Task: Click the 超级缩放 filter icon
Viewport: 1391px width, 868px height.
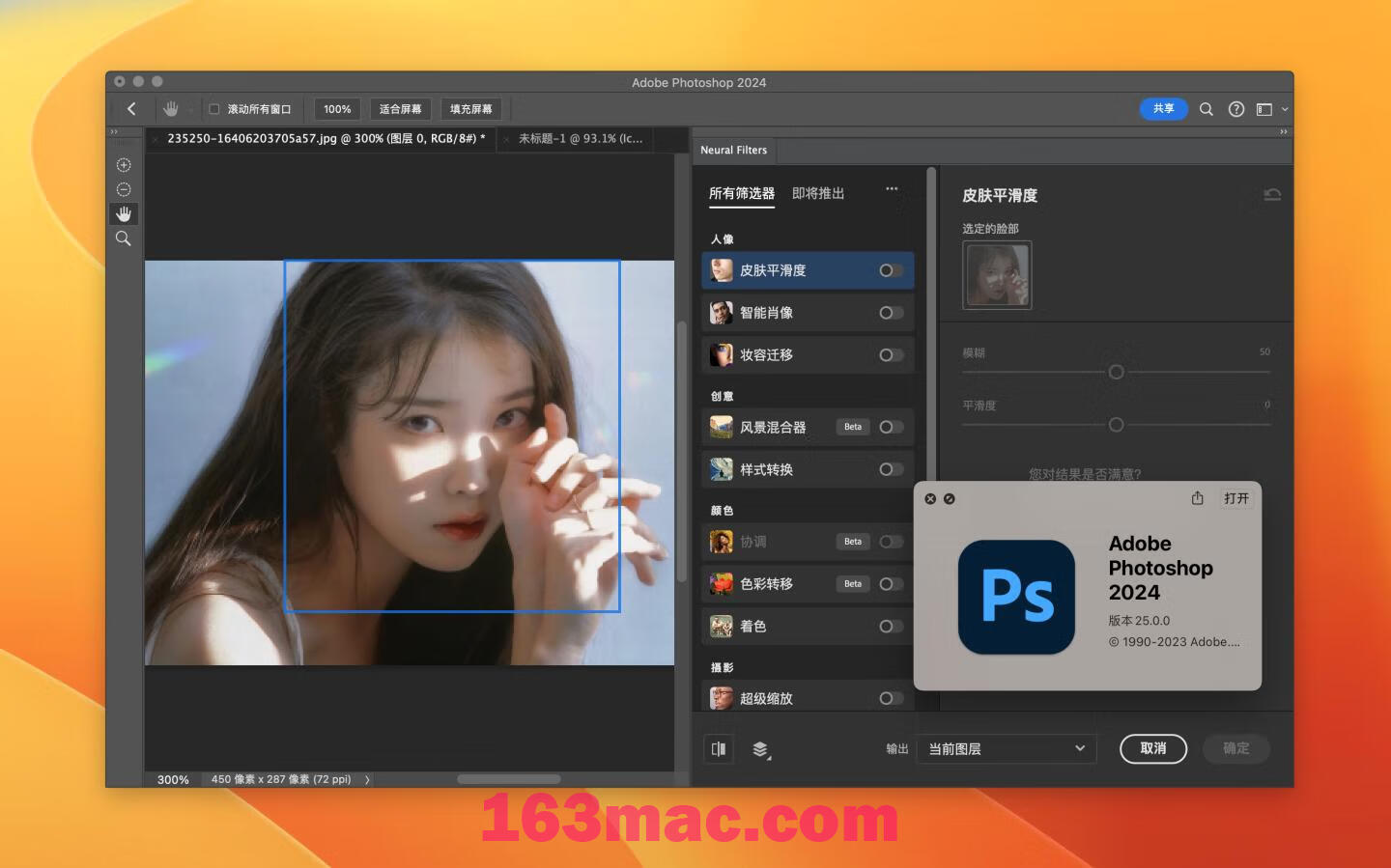Action: (722, 698)
